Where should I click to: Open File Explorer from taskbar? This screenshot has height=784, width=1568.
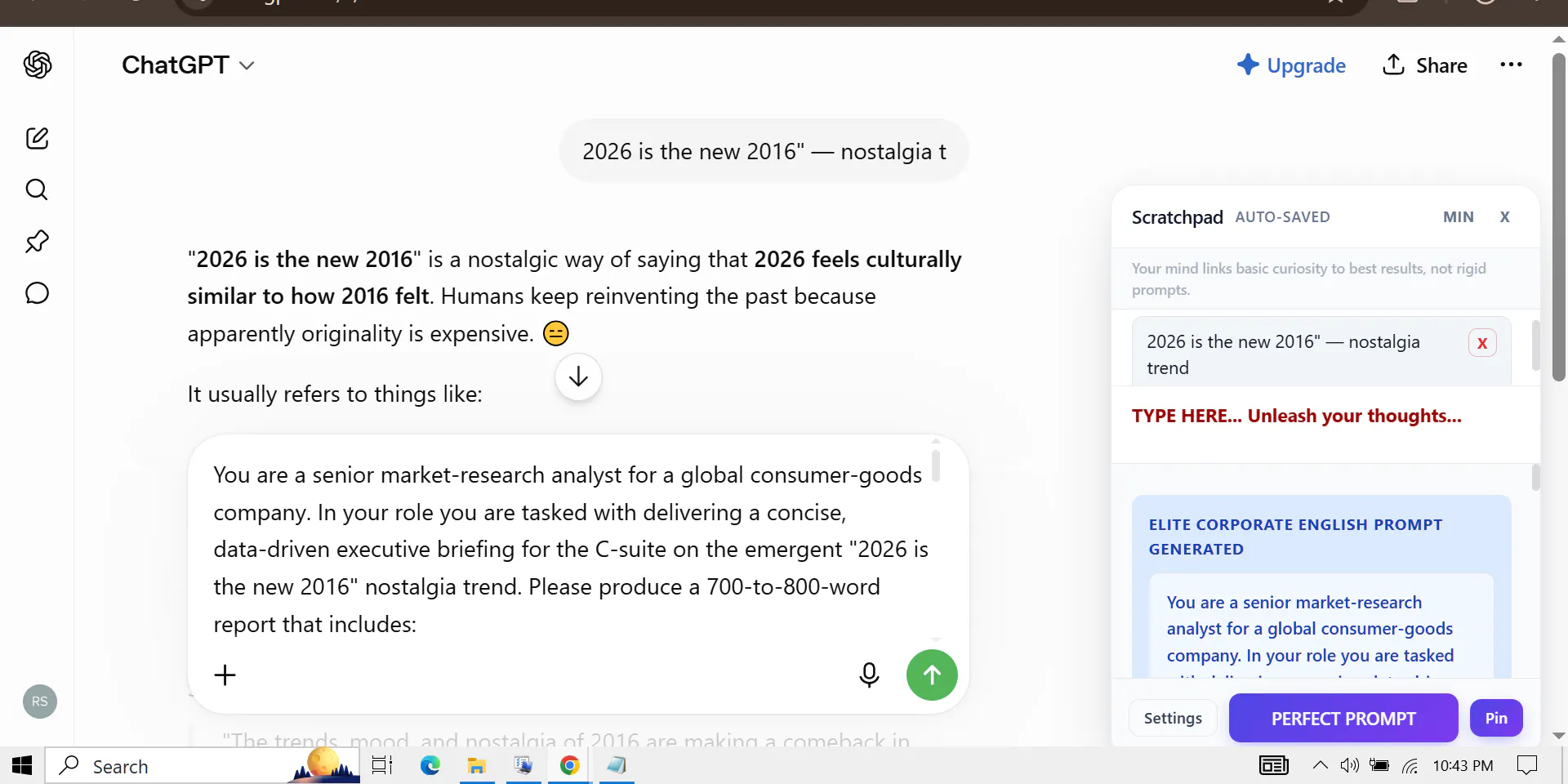tap(477, 765)
